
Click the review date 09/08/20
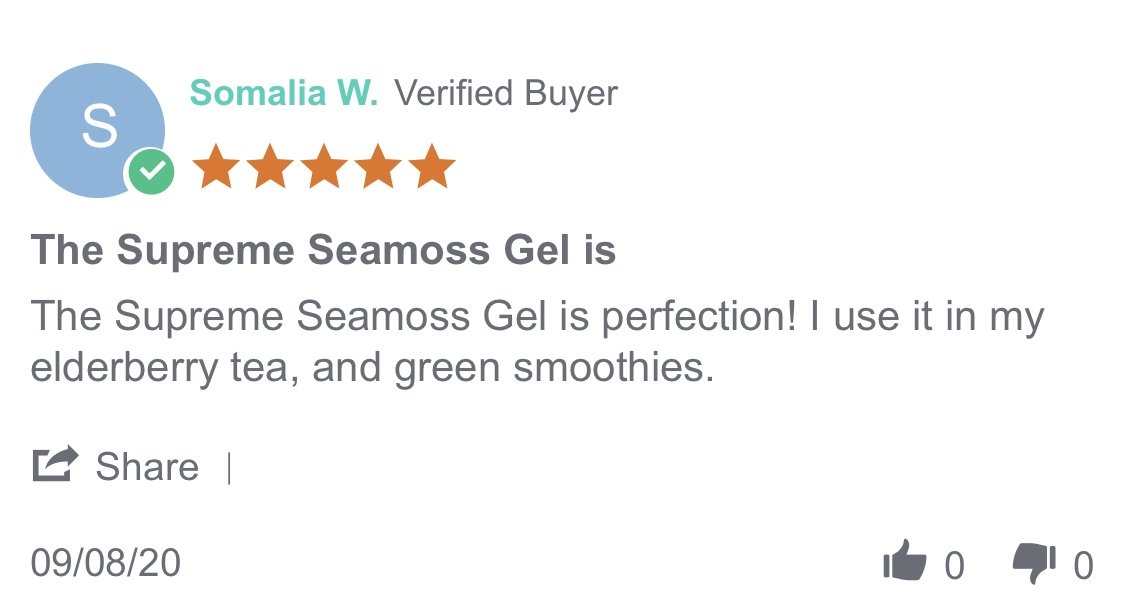click(x=106, y=563)
